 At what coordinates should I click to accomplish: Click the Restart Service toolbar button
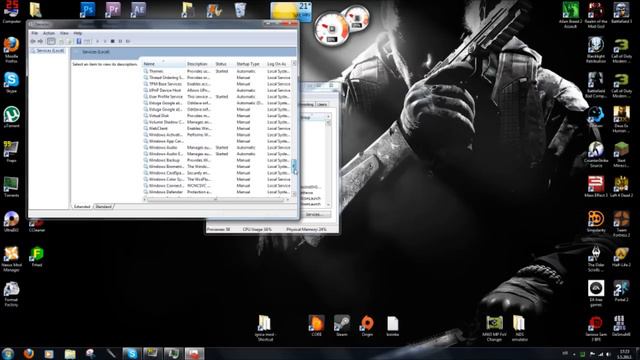(128, 41)
